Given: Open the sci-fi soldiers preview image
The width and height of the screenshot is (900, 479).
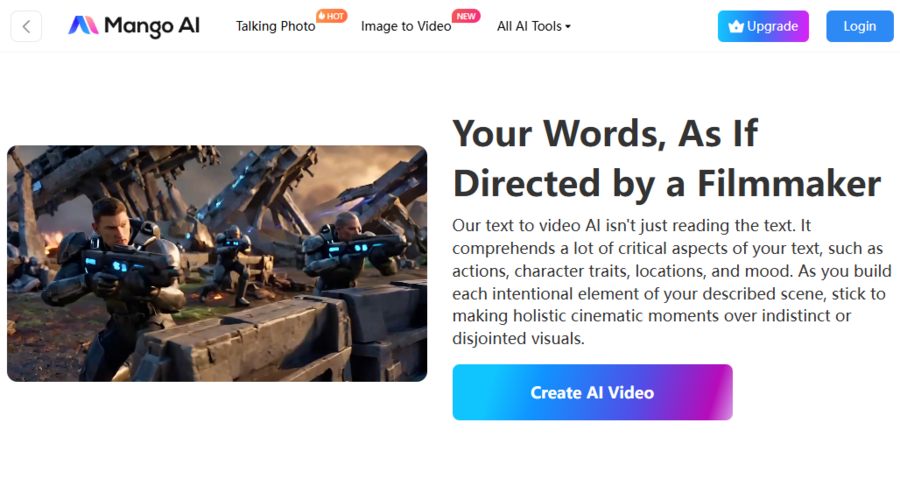Looking at the screenshot, I should point(217,263).
